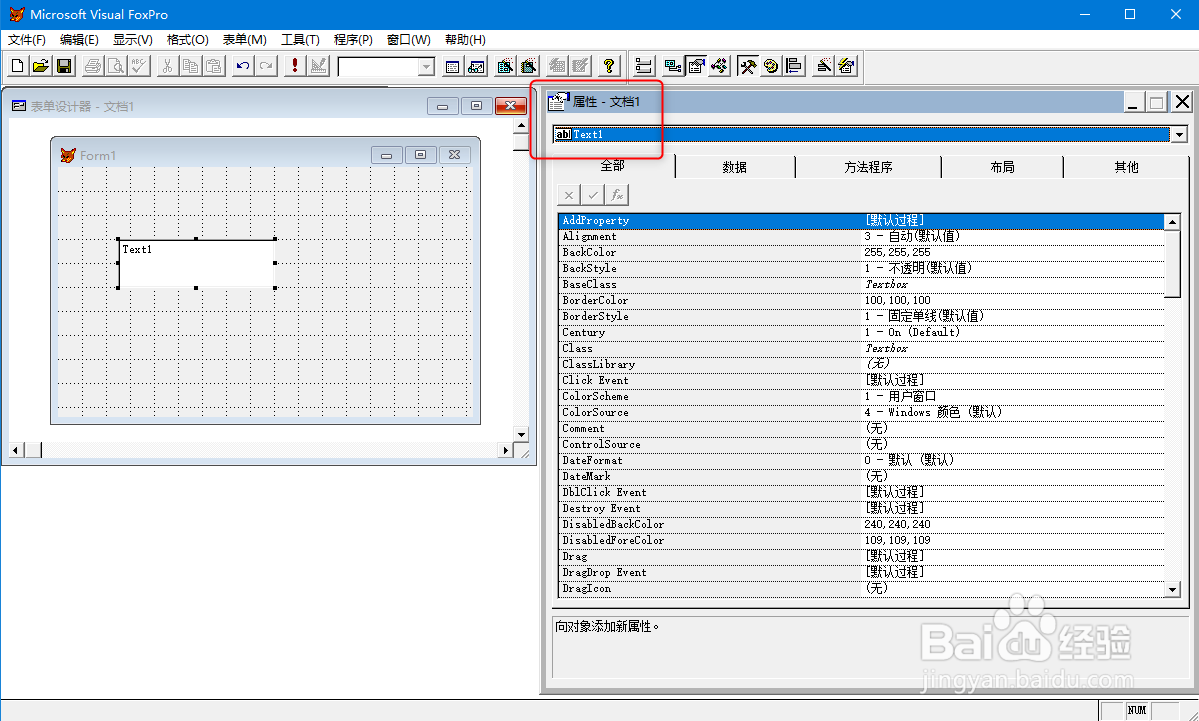Click the Copy icon in the toolbar
Screen dimensions: 1199x721
pyautogui.click(x=190, y=67)
